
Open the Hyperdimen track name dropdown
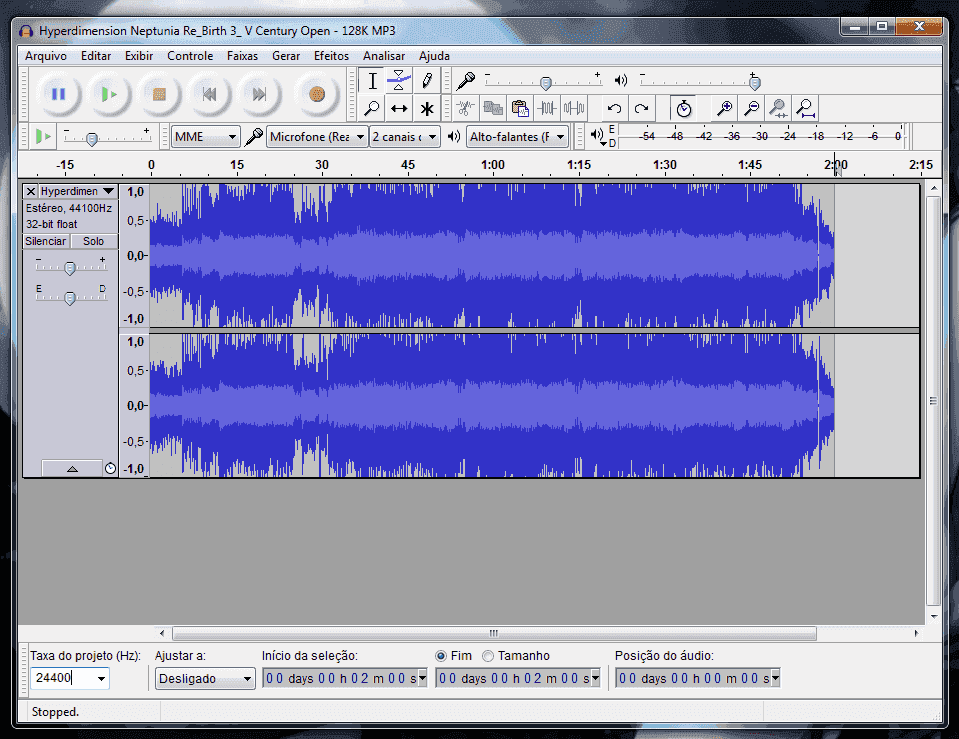click(78, 191)
